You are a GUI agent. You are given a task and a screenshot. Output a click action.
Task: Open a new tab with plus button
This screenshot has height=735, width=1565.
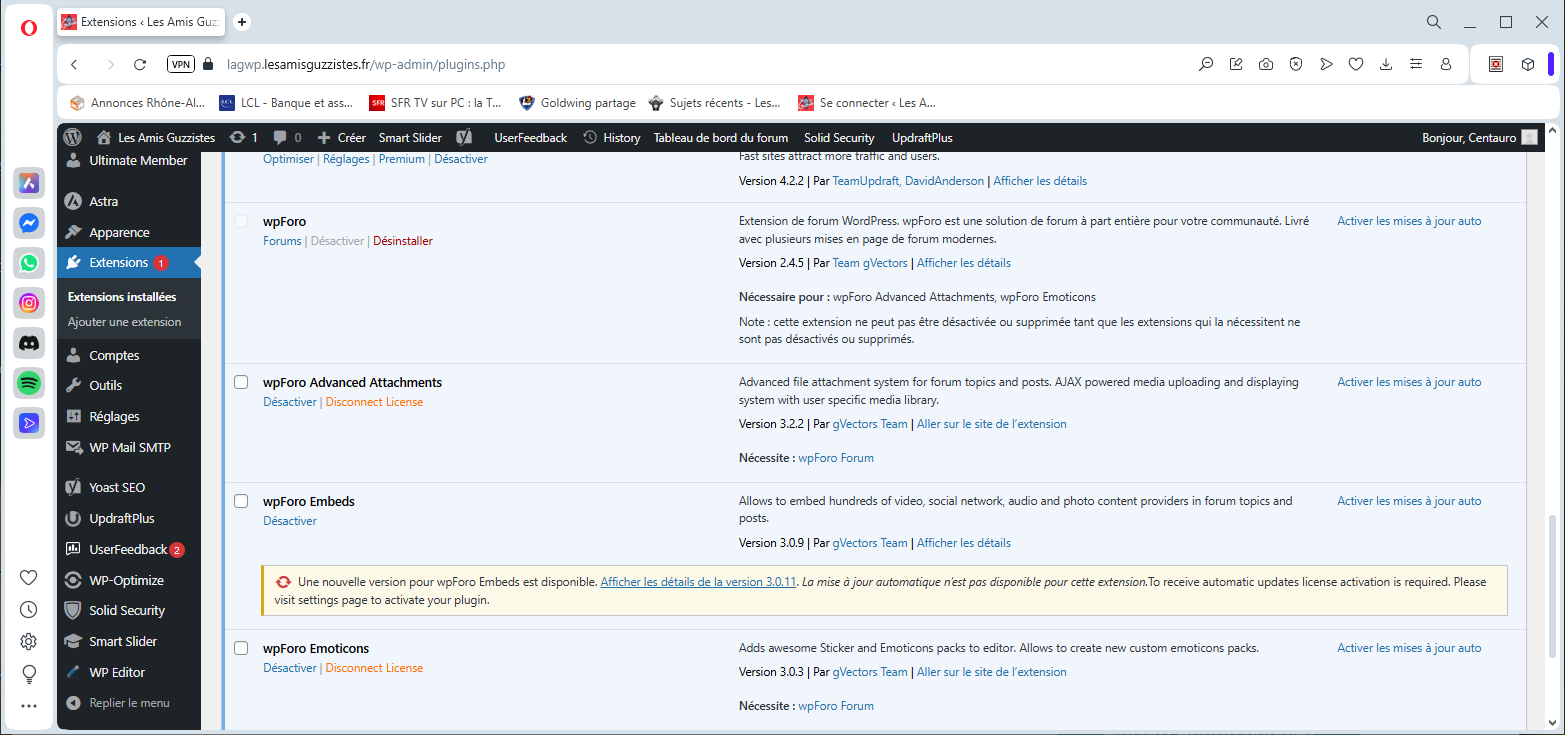tap(242, 22)
